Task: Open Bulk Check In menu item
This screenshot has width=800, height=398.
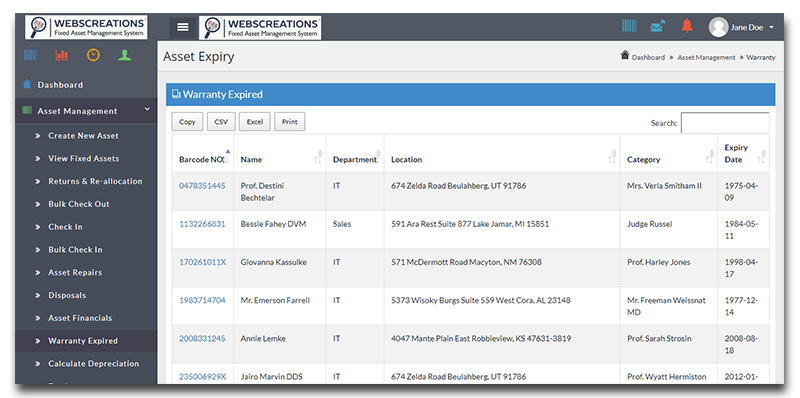Action: coord(75,250)
